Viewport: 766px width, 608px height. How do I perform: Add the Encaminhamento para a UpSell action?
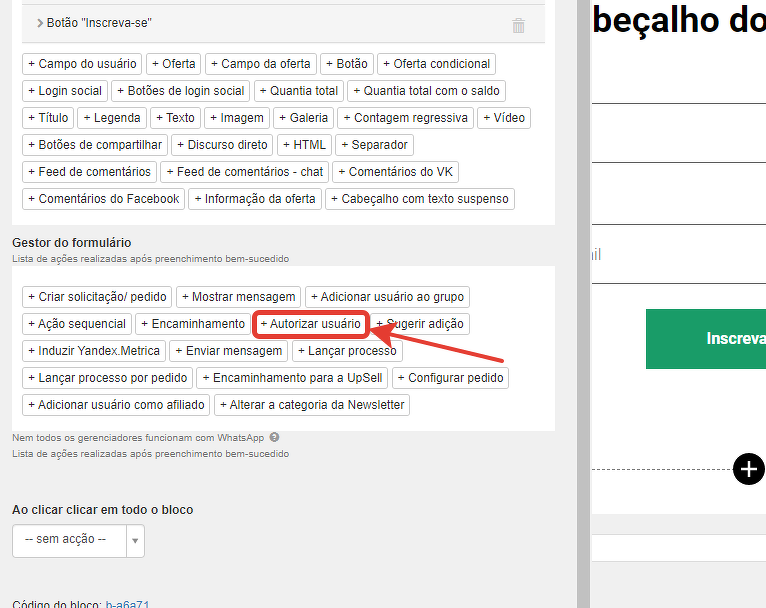(x=292, y=378)
